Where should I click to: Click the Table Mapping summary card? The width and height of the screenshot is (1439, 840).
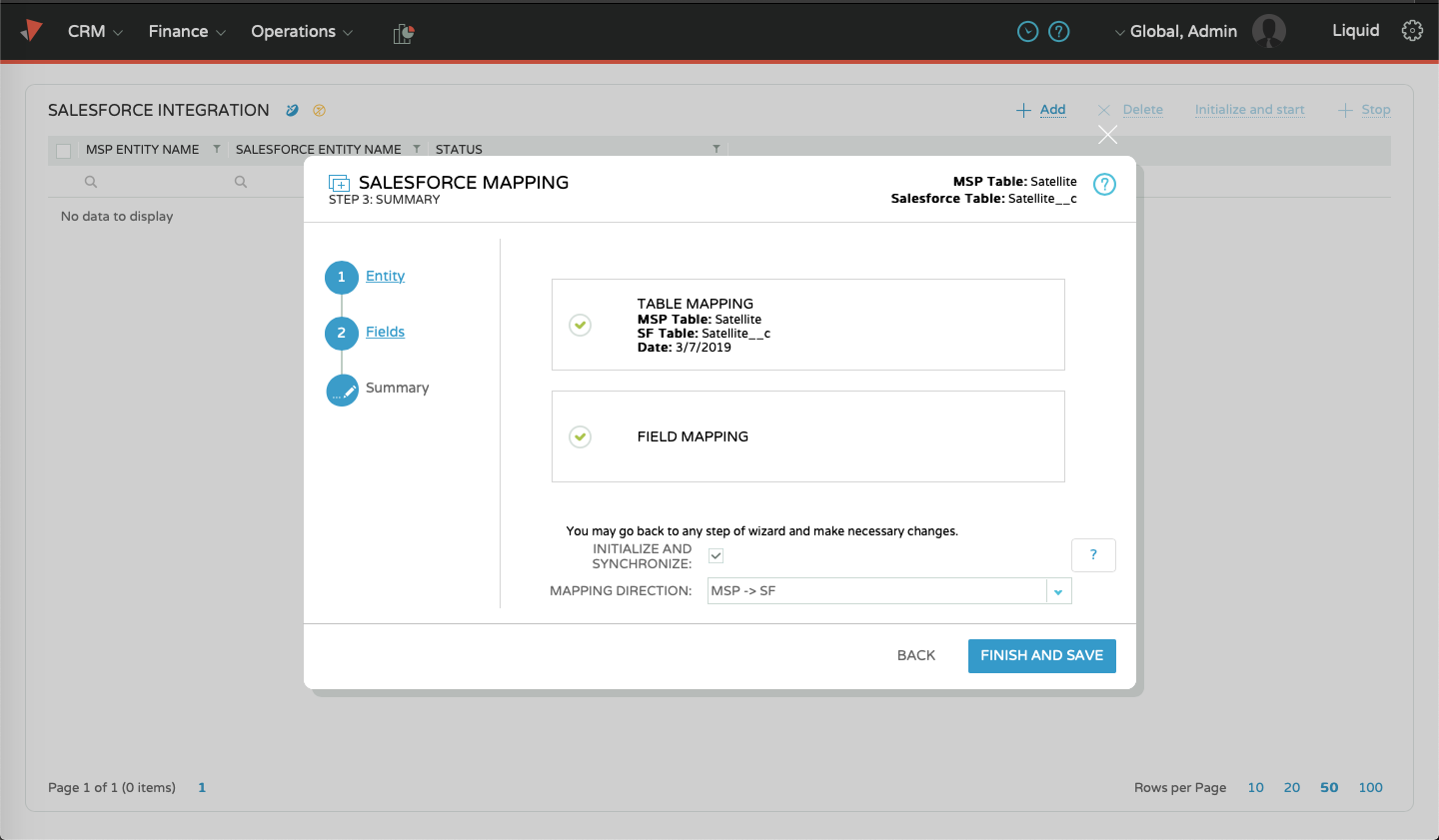coord(808,325)
